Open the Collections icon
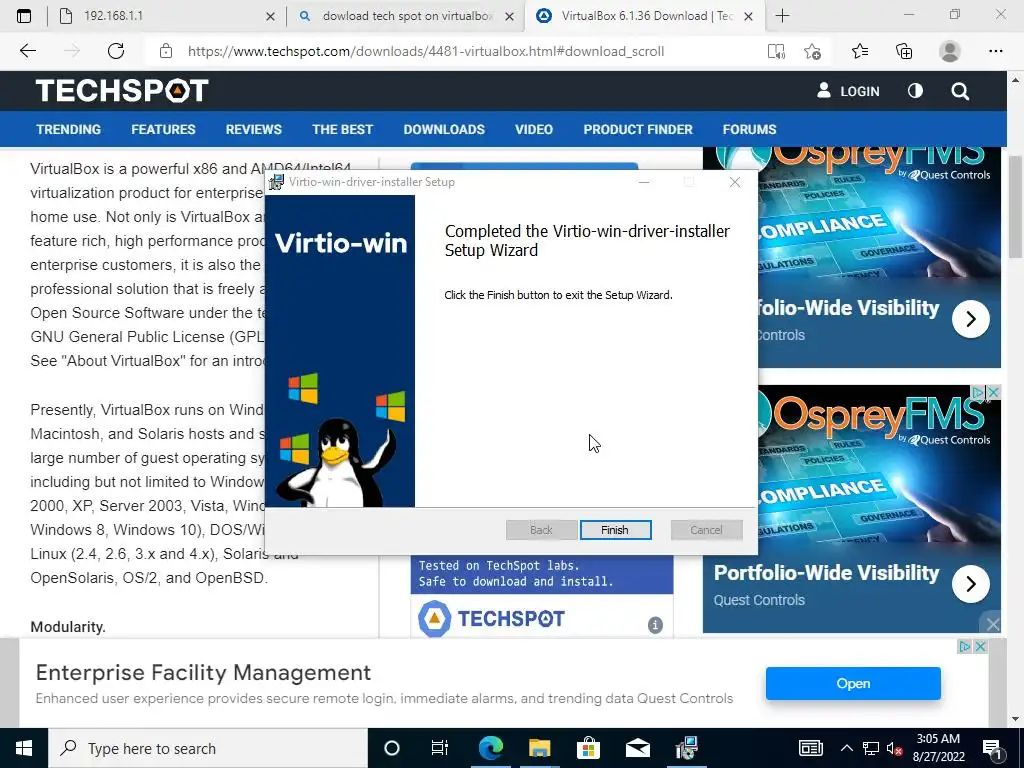The width and height of the screenshot is (1024, 768). pyautogui.click(x=904, y=51)
